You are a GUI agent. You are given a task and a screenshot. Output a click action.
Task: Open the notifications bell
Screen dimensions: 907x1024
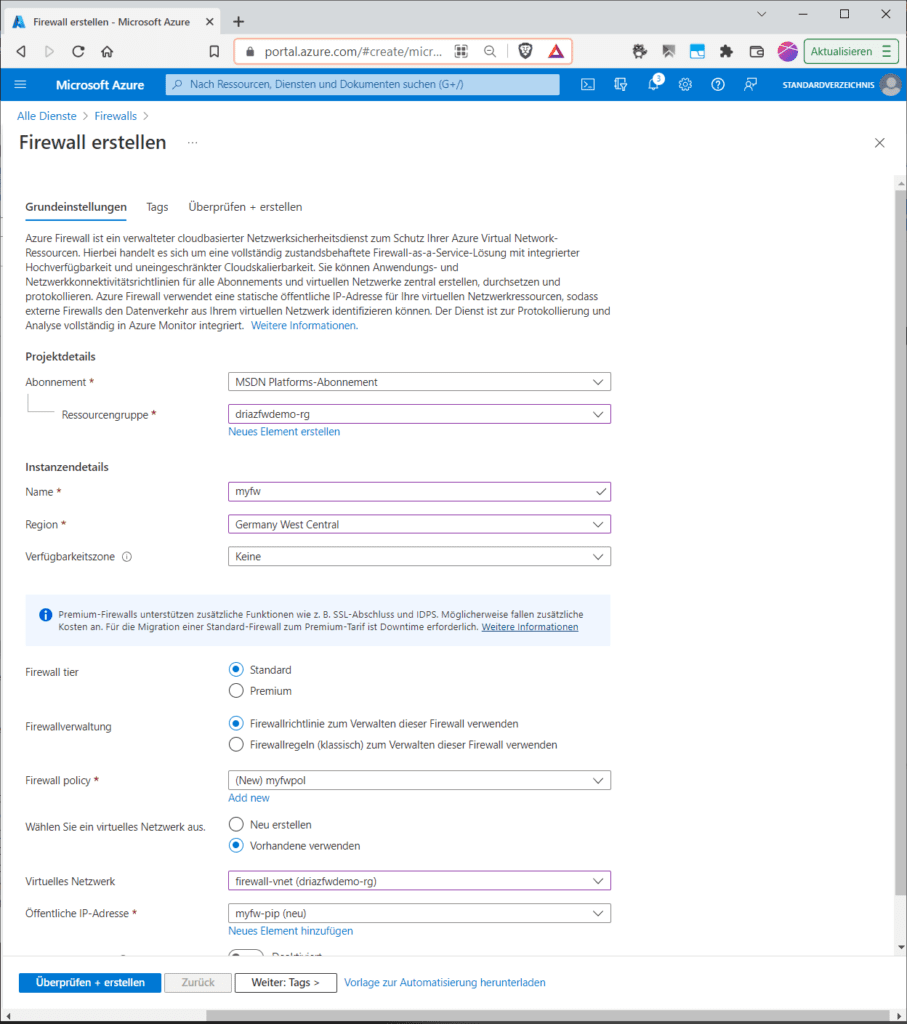653,84
